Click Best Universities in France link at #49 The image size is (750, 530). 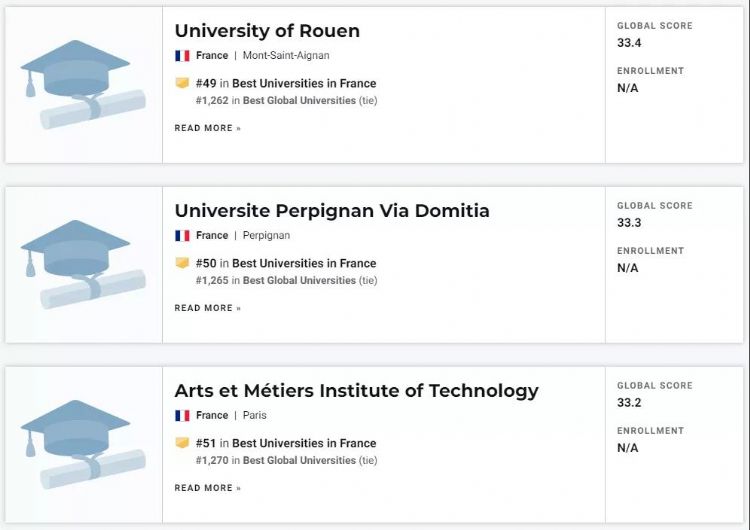point(304,83)
